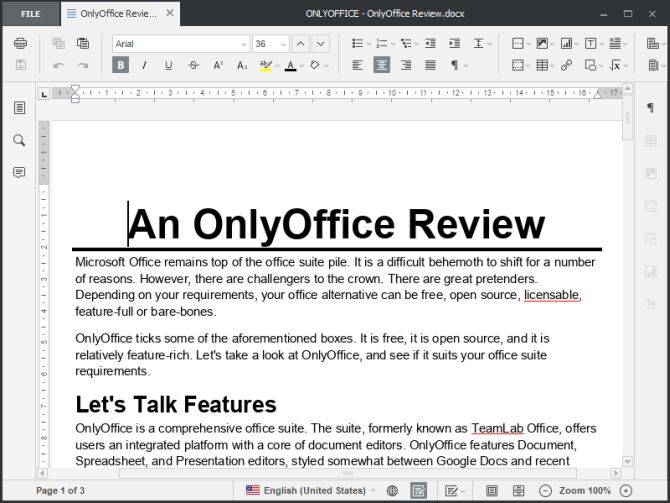The width and height of the screenshot is (670, 503).
Task: Toggle Superscript formatting
Action: (x=218, y=65)
